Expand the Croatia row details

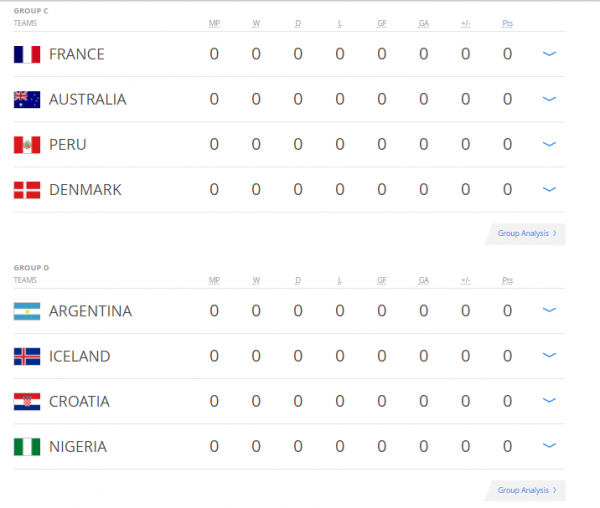(548, 402)
